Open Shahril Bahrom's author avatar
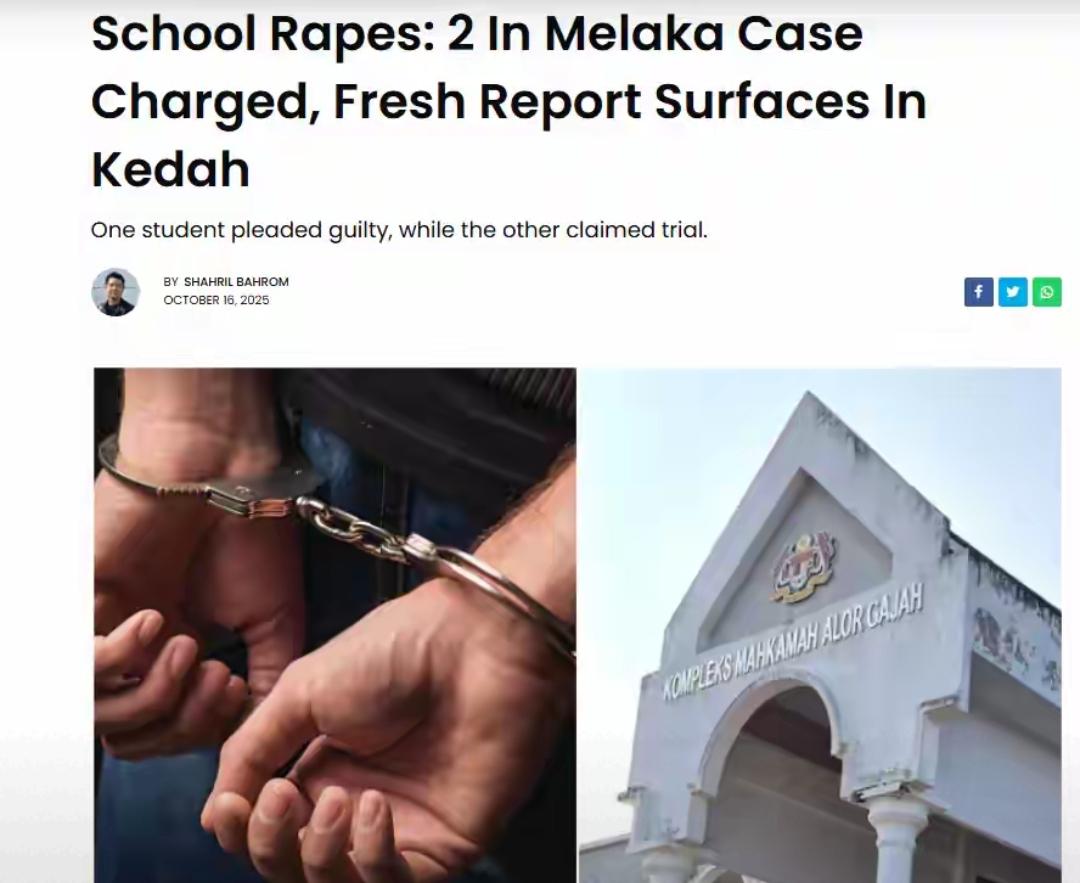The image size is (1080, 883). 116,292
